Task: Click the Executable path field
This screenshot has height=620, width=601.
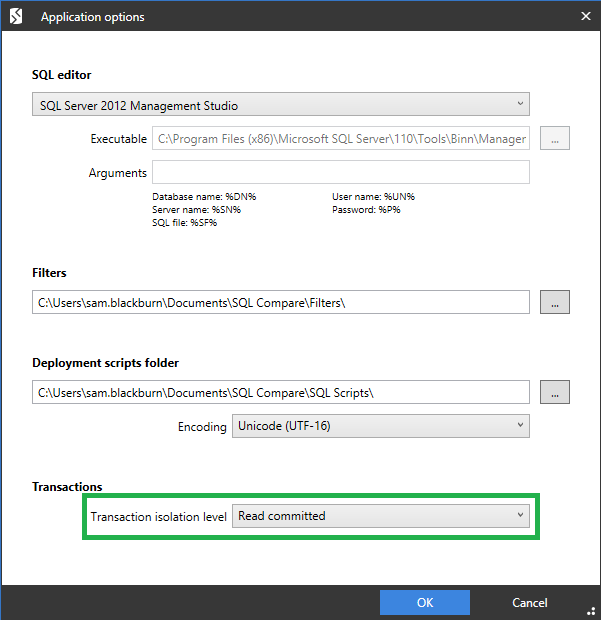Action: coord(340,139)
